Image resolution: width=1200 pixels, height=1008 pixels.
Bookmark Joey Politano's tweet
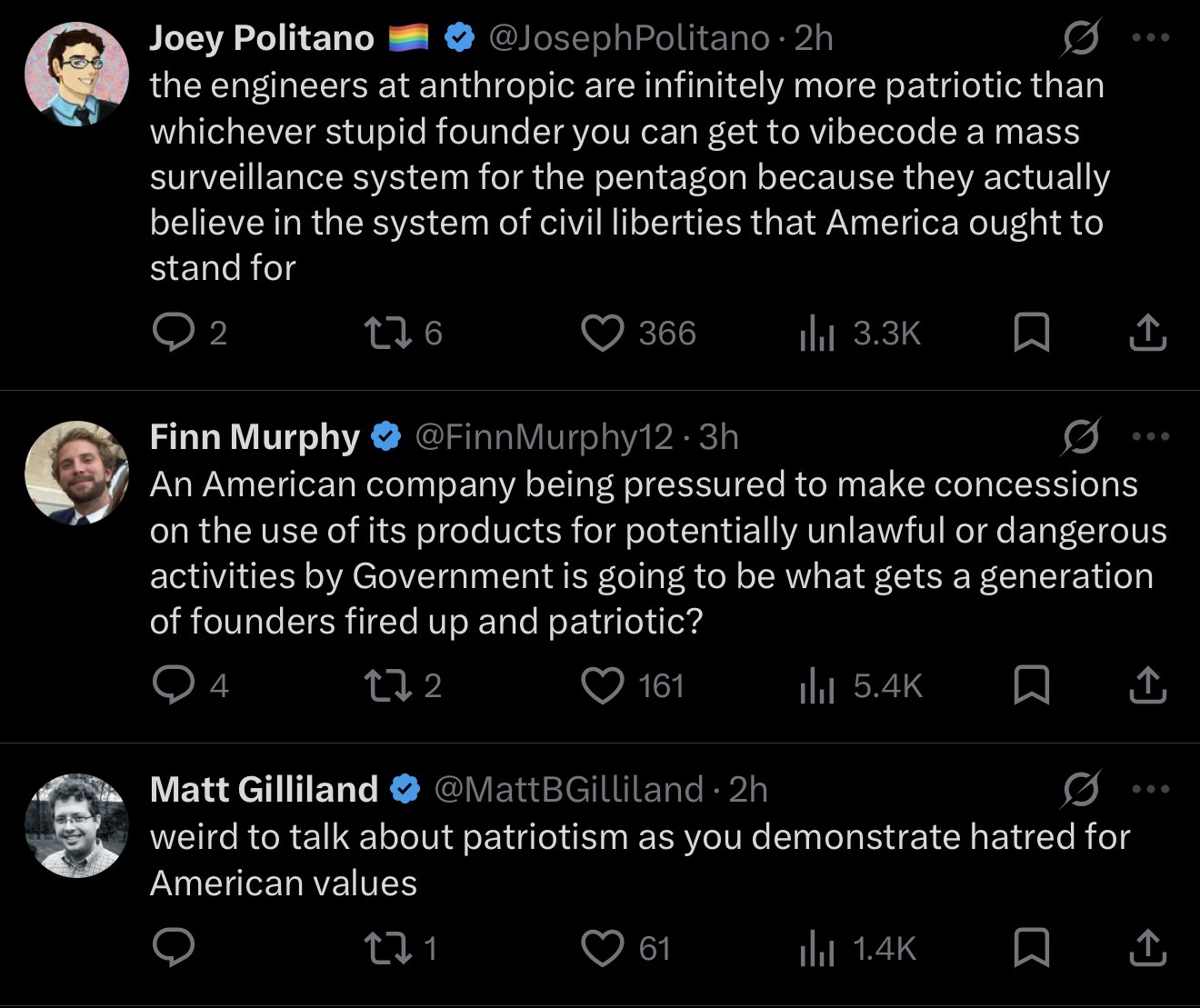click(x=1031, y=334)
